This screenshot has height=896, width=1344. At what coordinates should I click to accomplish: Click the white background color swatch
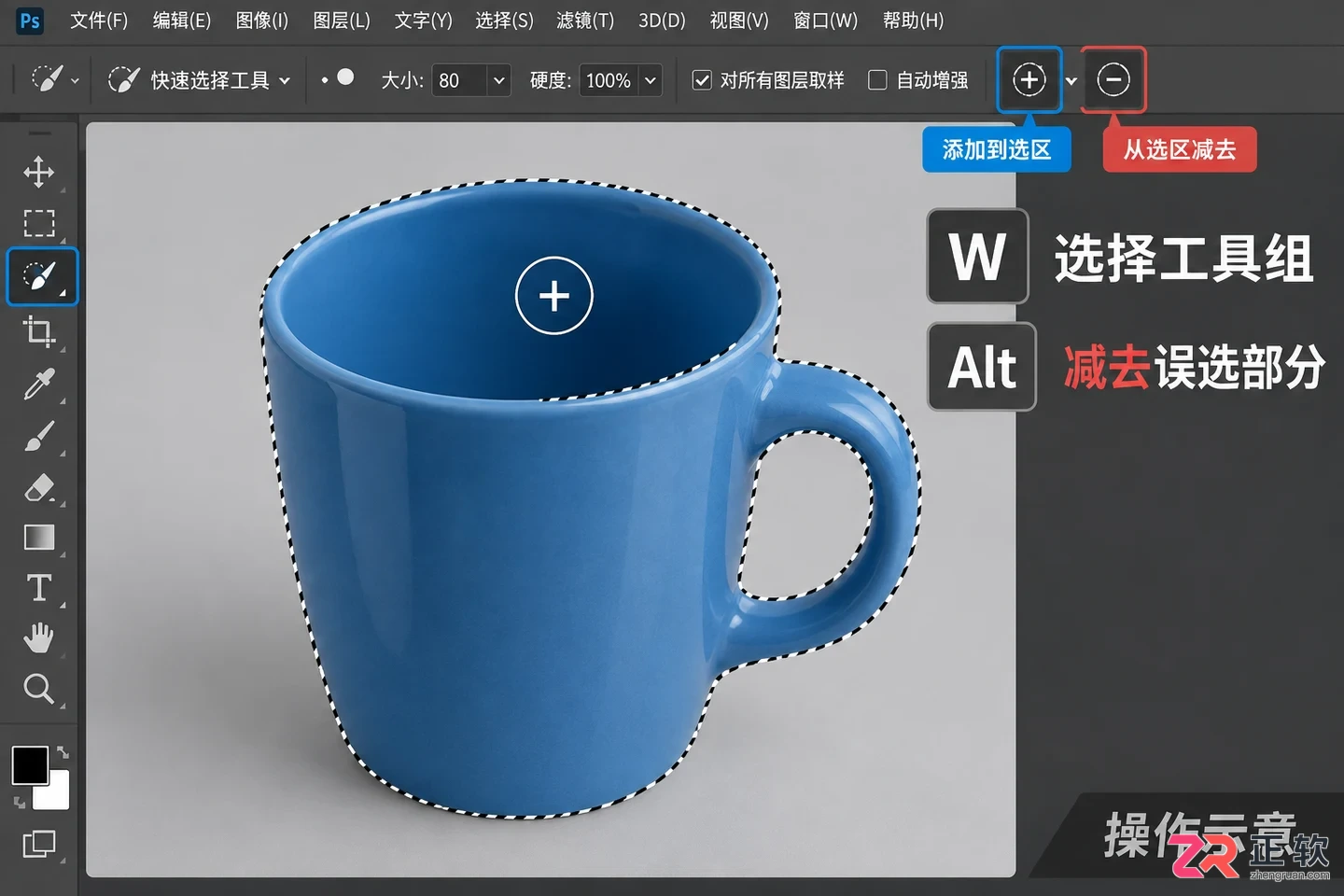click(56, 793)
